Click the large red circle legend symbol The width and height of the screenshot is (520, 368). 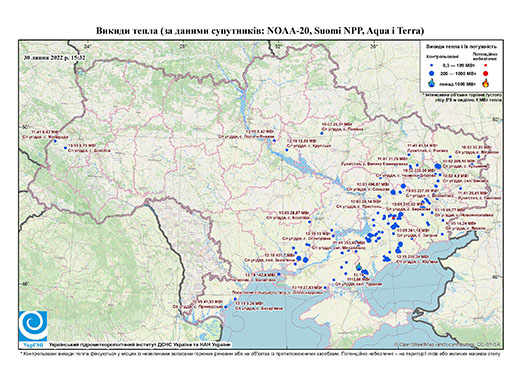(485, 74)
